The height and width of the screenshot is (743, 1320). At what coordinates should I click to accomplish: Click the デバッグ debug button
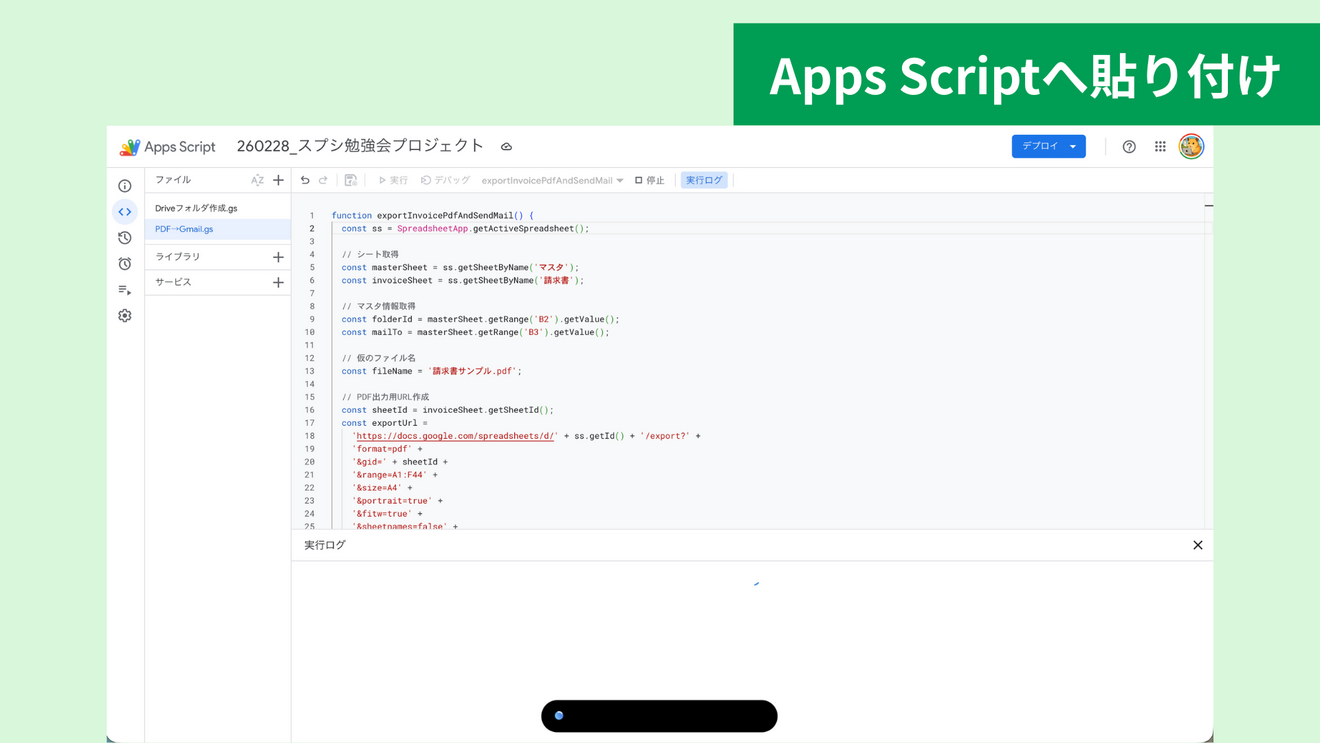(x=445, y=180)
